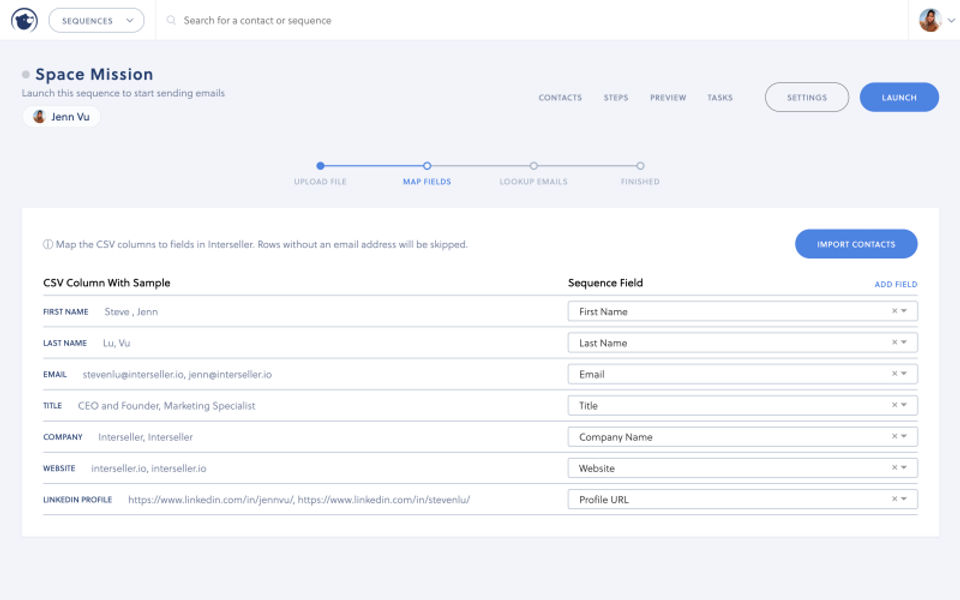Click the grey sequence status dot
Screen dimensions: 960x600
click(26, 75)
